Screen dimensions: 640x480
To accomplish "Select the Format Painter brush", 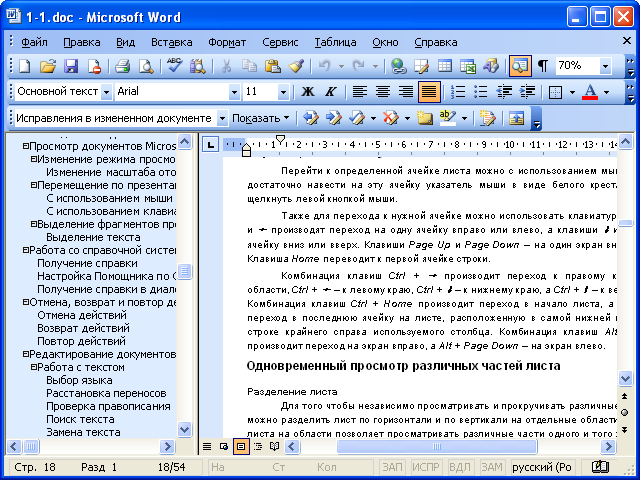I will coord(297,66).
